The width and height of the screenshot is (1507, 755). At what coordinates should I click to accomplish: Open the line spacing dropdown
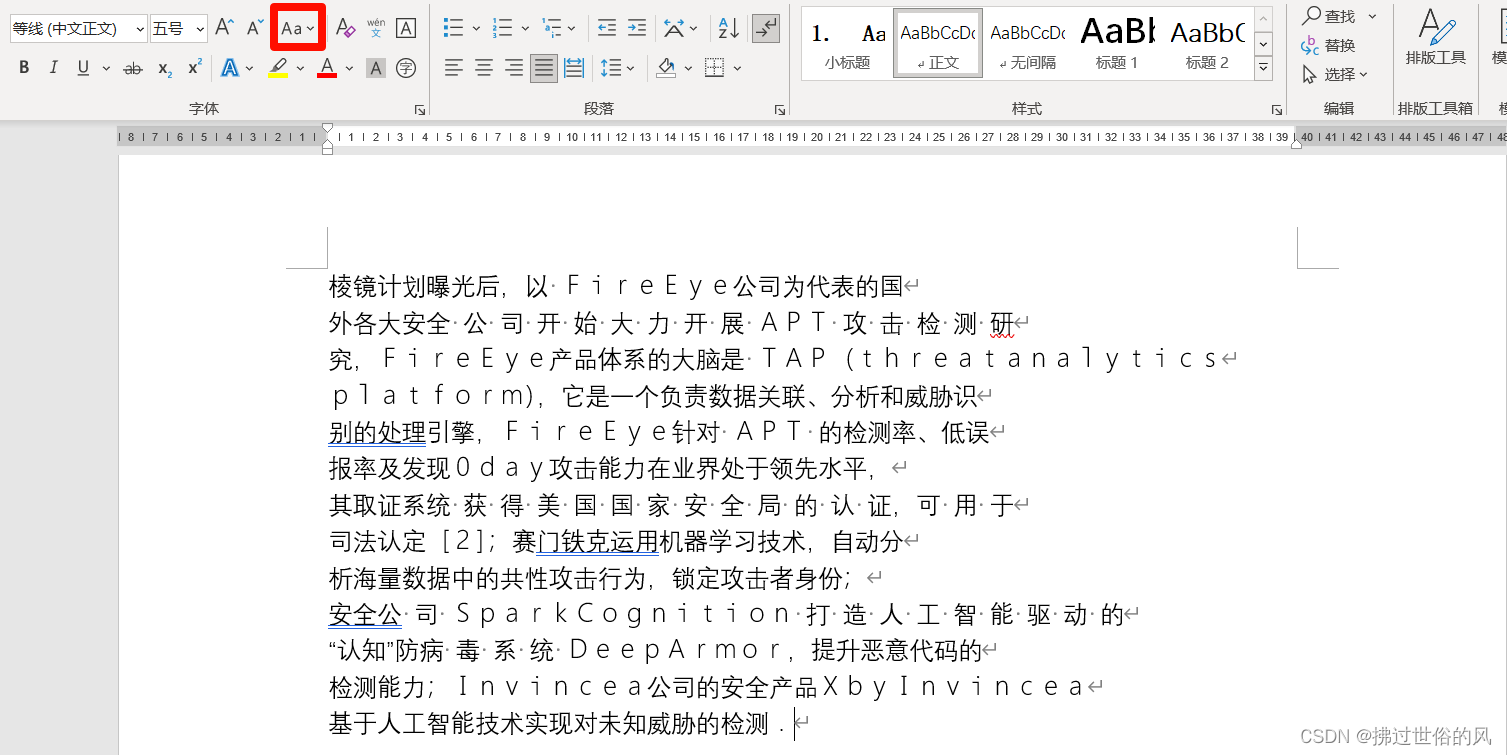coord(618,68)
